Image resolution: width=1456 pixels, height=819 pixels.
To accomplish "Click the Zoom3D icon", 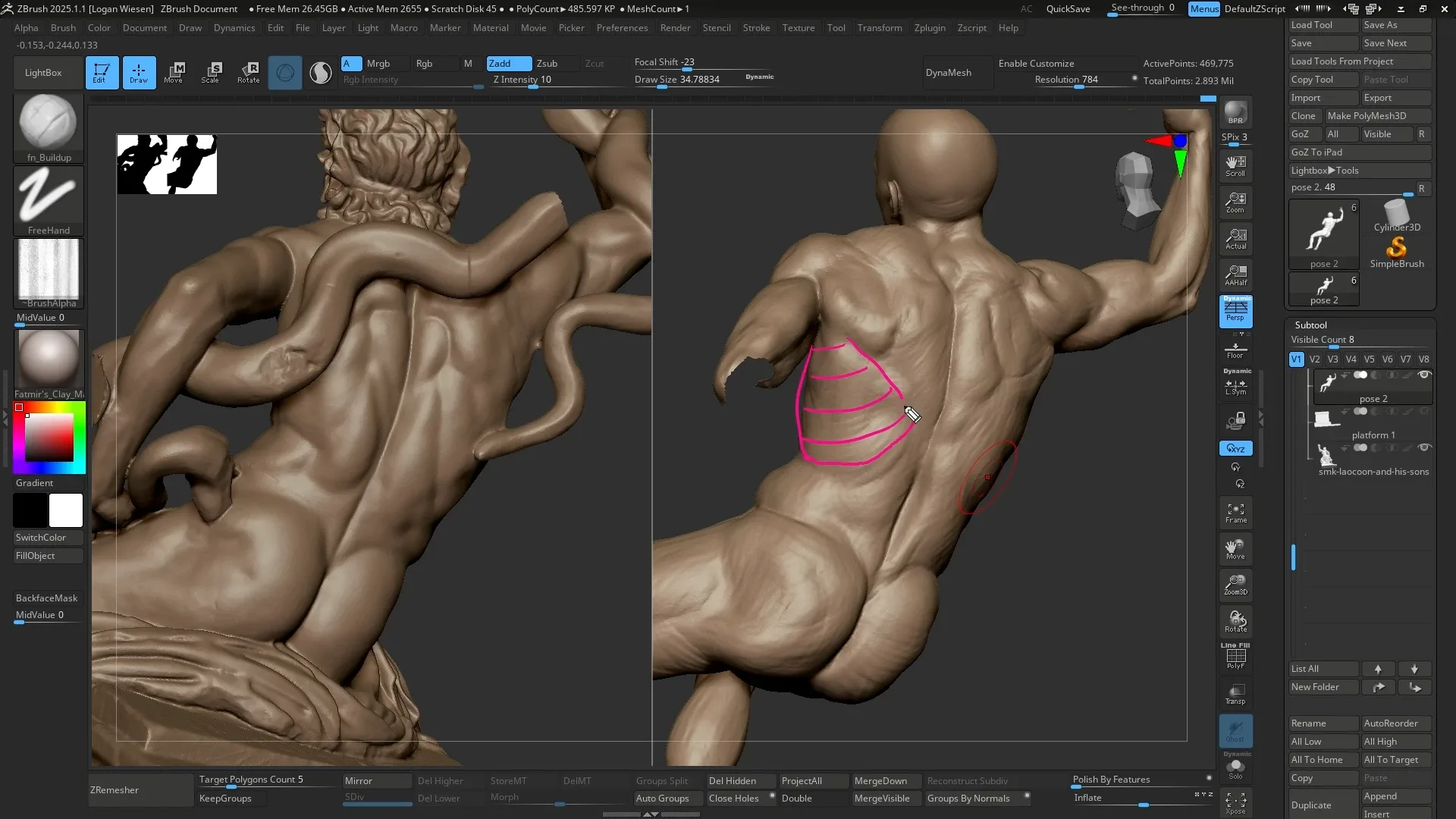I will click(1235, 585).
